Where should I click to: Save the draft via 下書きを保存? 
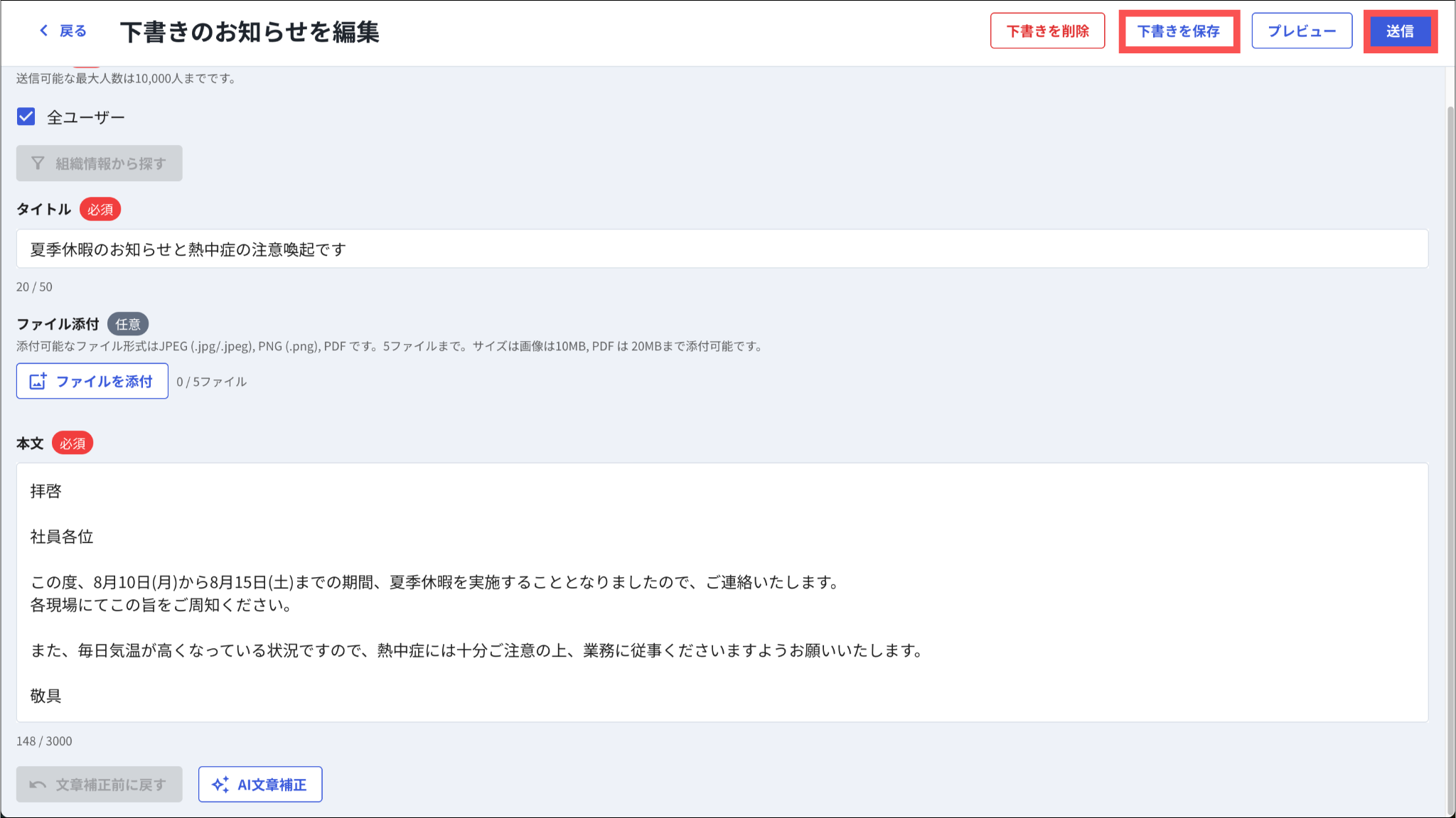(1178, 31)
